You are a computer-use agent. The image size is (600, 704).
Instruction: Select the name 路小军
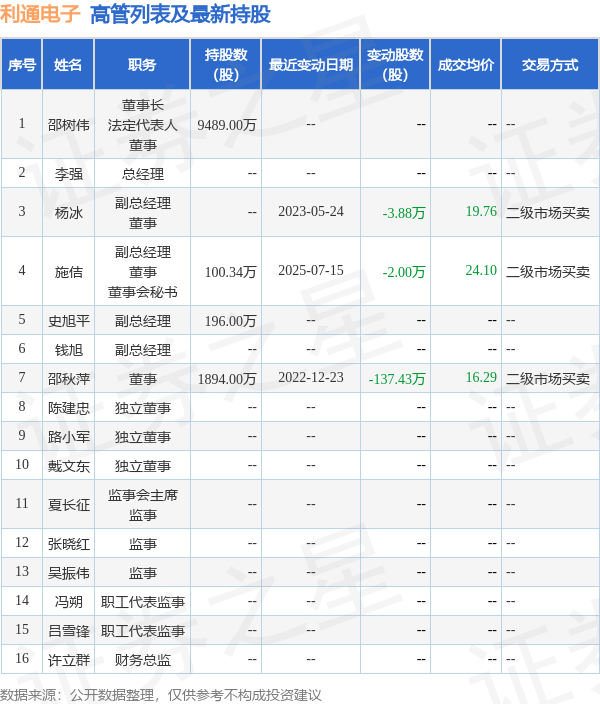(x=68, y=436)
